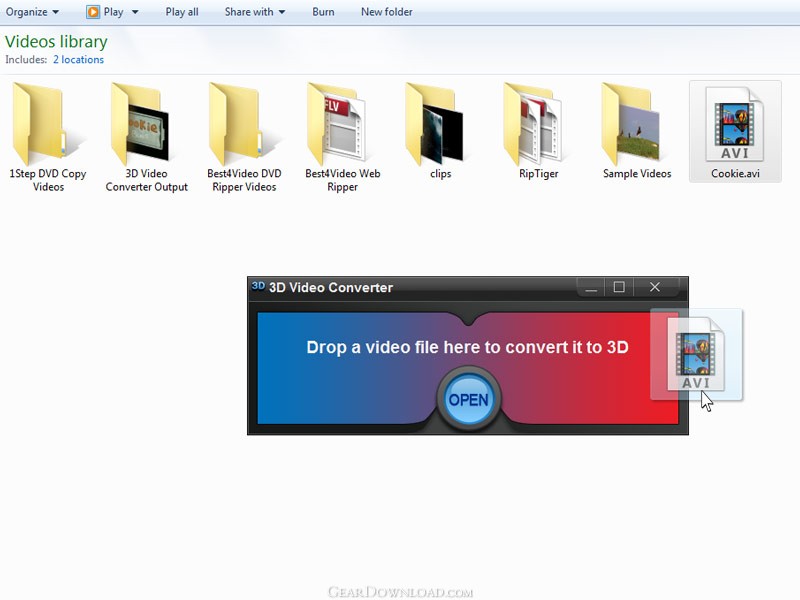The height and width of the screenshot is (600, 800).
Task: Create a New folder from the toolbar
Action: point(387,12)
